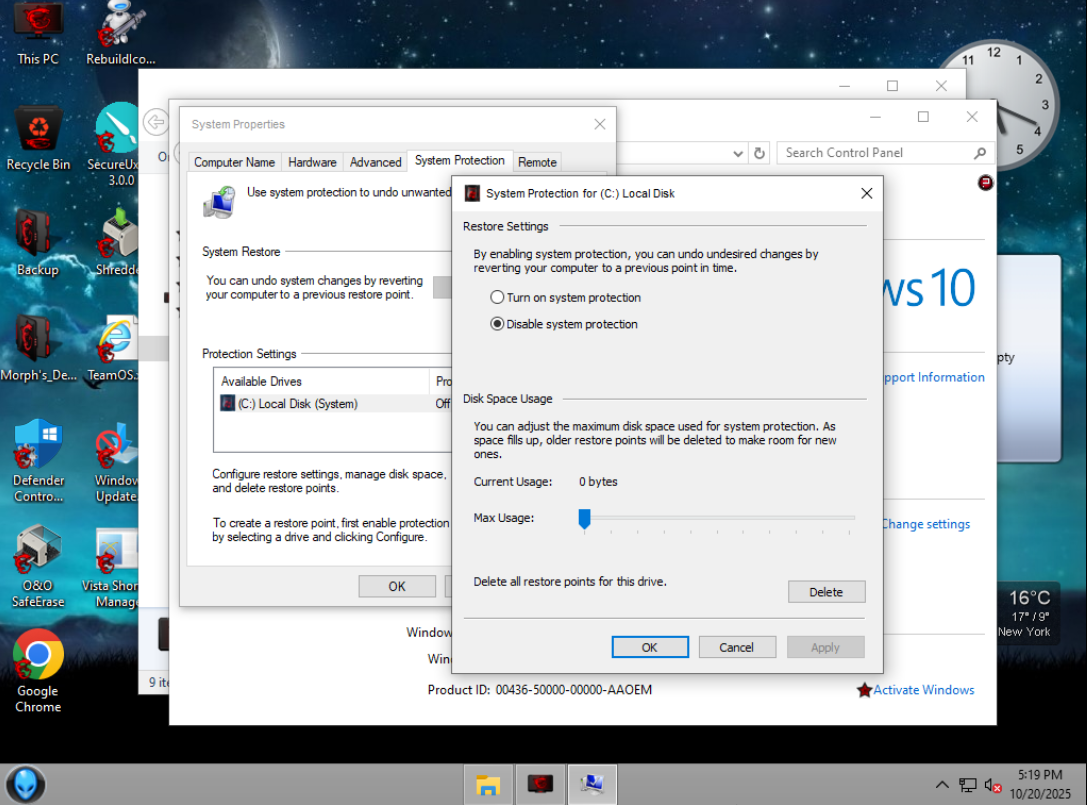Switch to the Remote tab
Viewport: 1087px width, 805px height.
537,162
